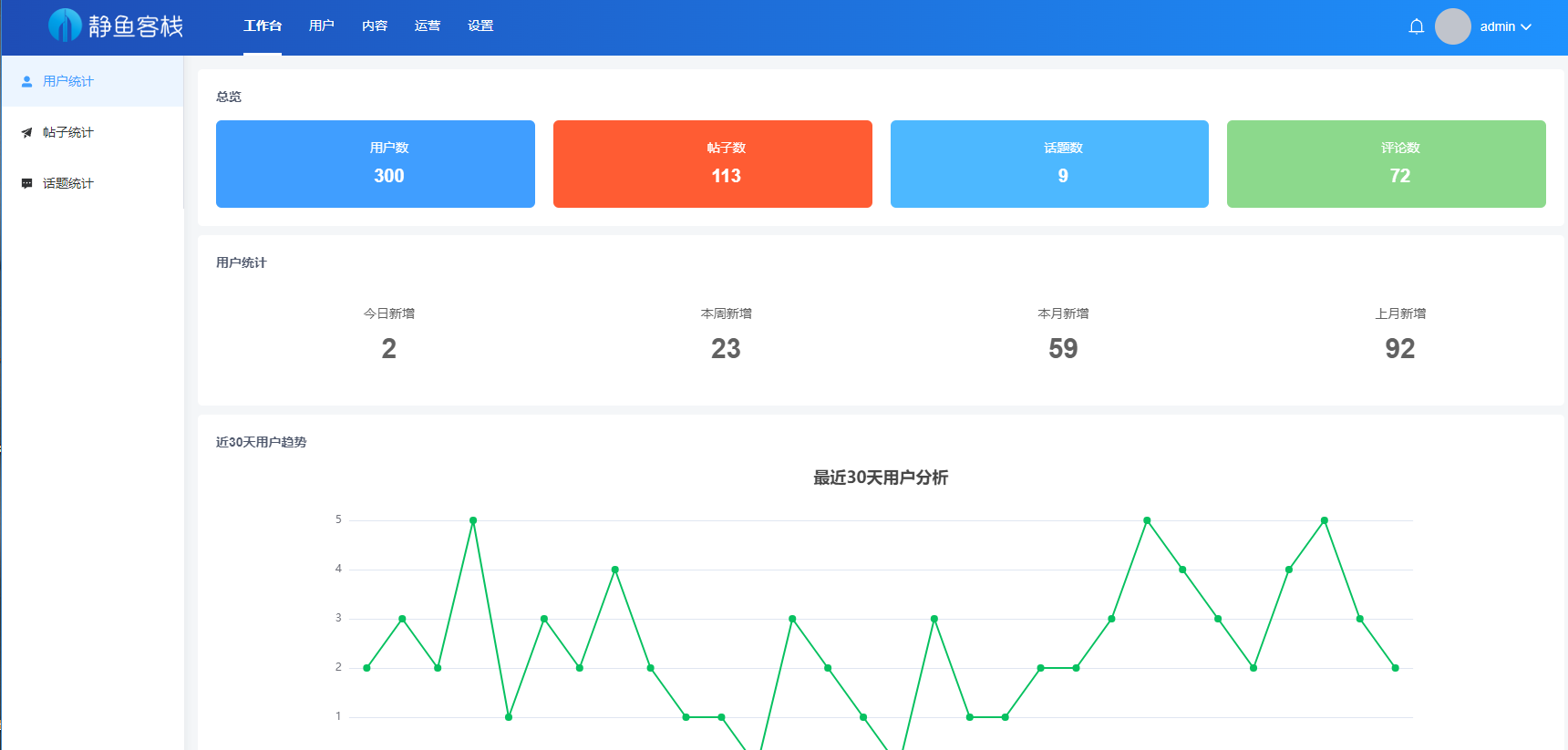Click the 本周新增 statistic value 23
Screen dimensions: 1568x750
726,348
